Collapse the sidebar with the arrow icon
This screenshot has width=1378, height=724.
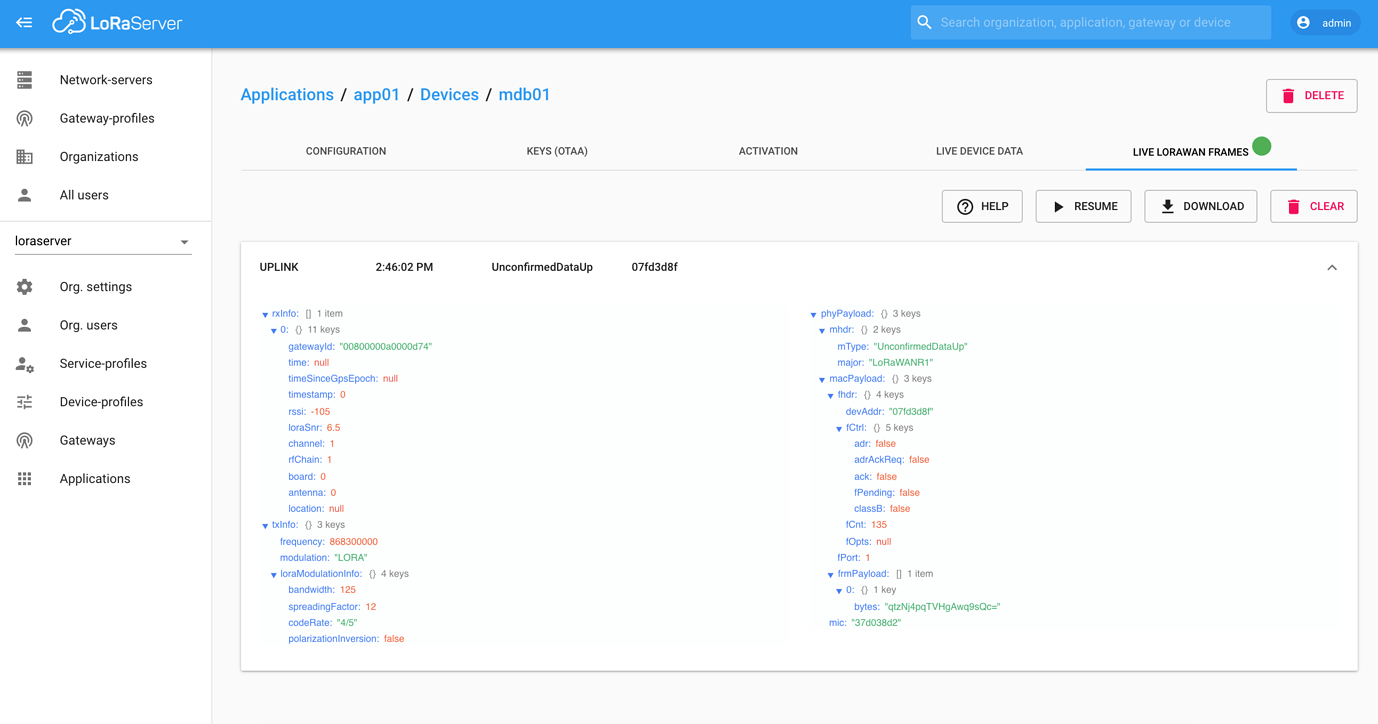[24, 22]
